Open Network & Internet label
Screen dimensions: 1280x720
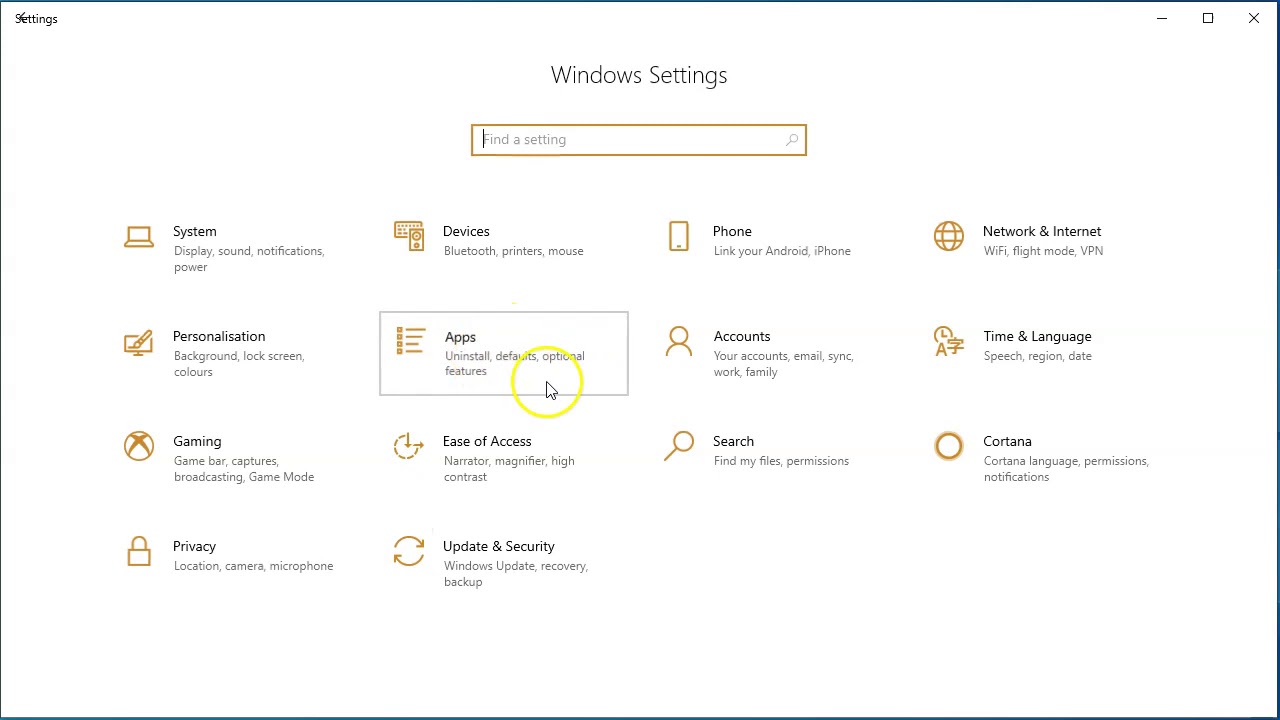(1042, 231)
